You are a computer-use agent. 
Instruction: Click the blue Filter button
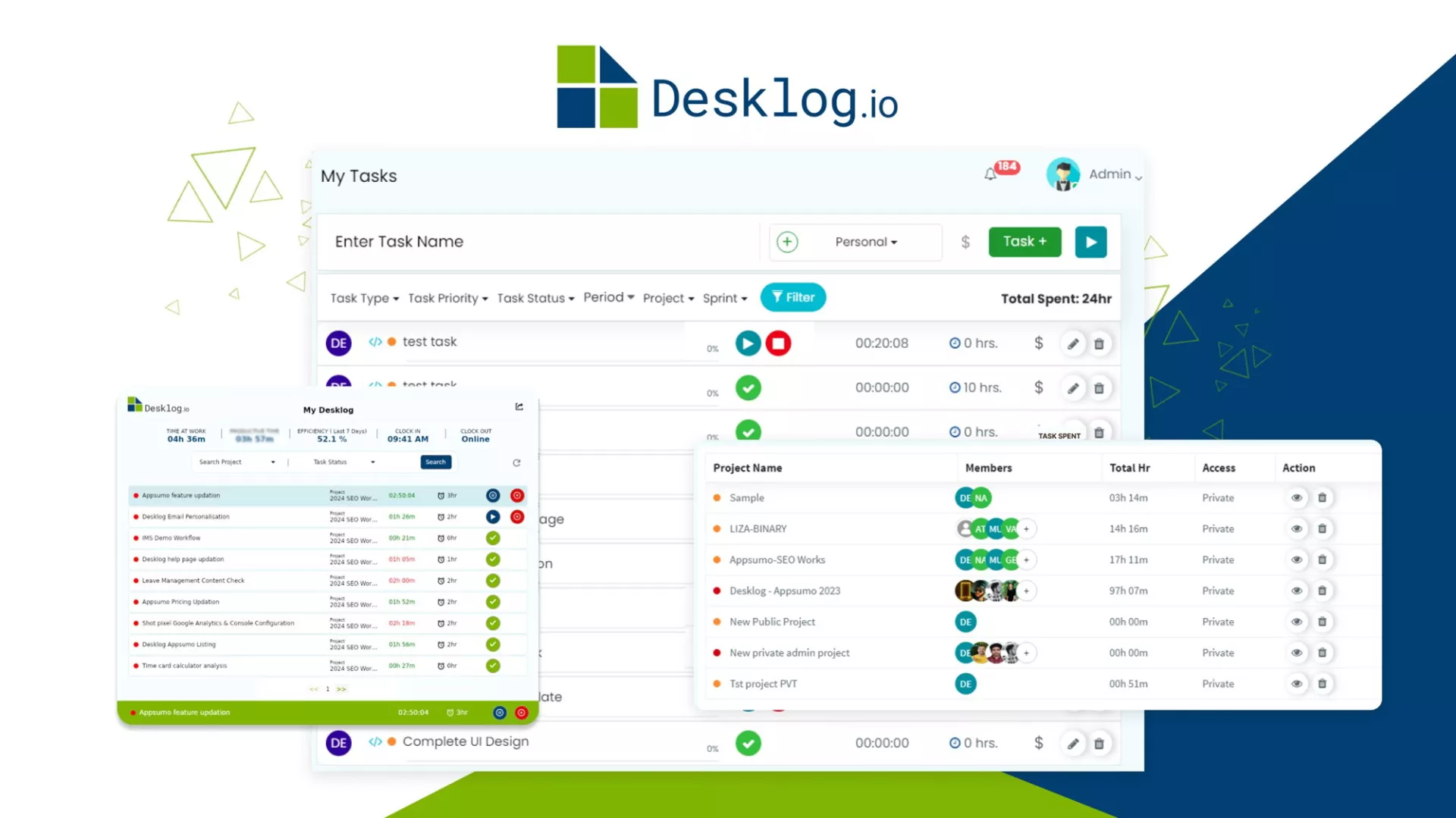point(792,297)
